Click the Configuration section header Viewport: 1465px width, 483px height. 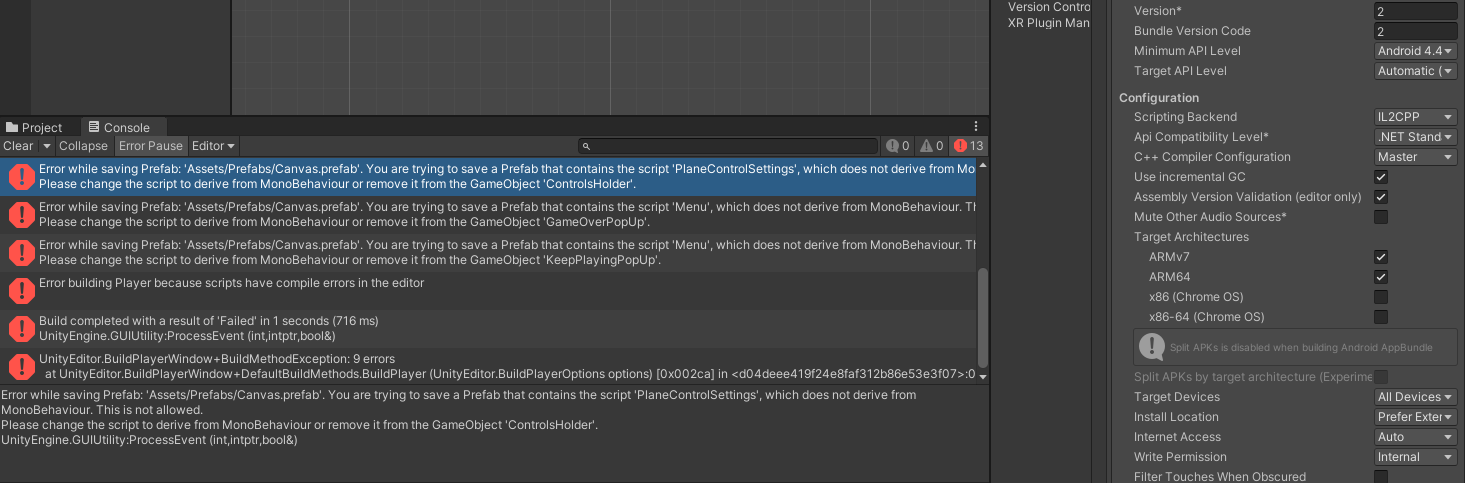point(1159,98)
